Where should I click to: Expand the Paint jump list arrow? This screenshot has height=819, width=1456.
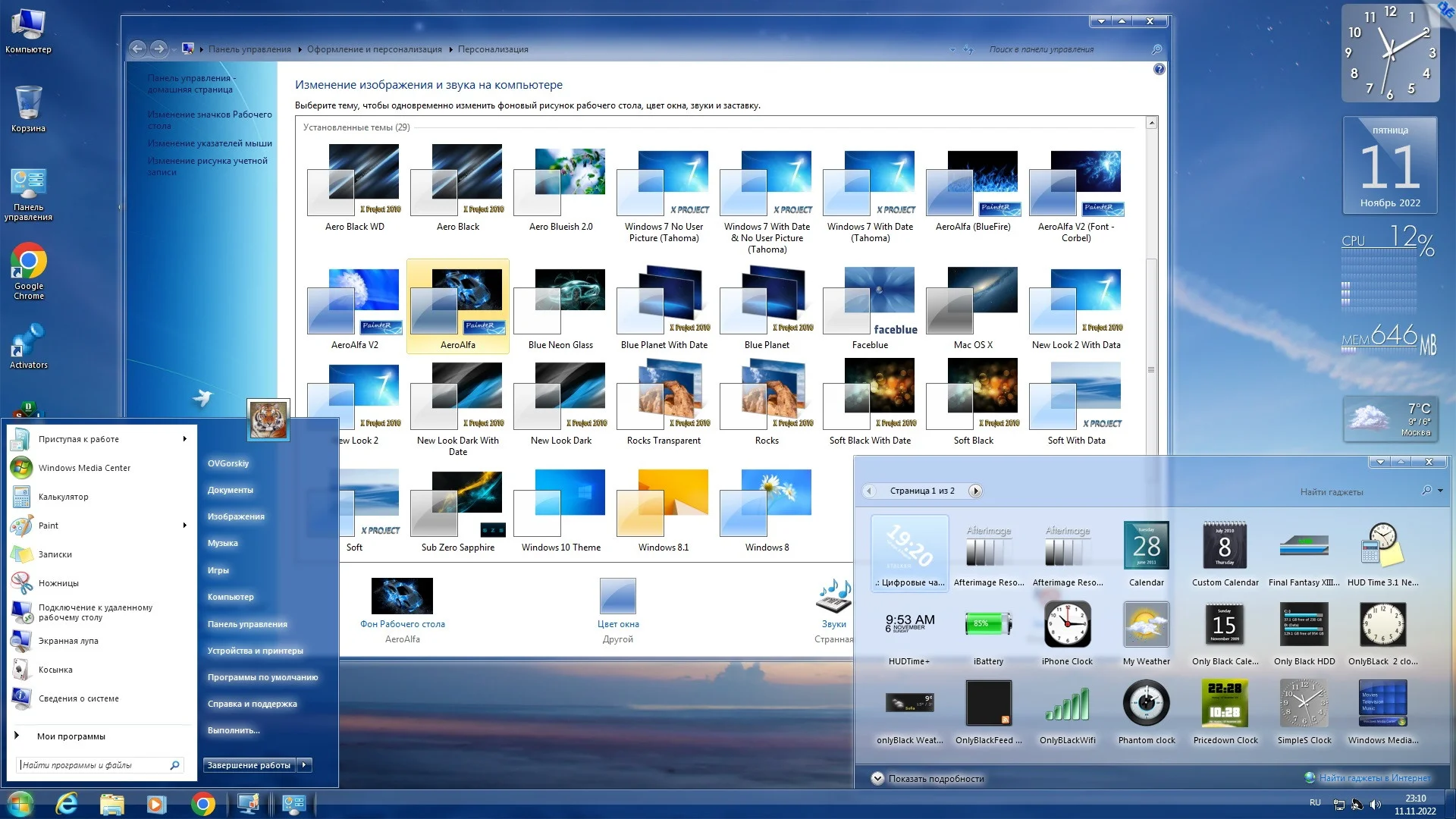pyautogui.click(x=184, y=526)
